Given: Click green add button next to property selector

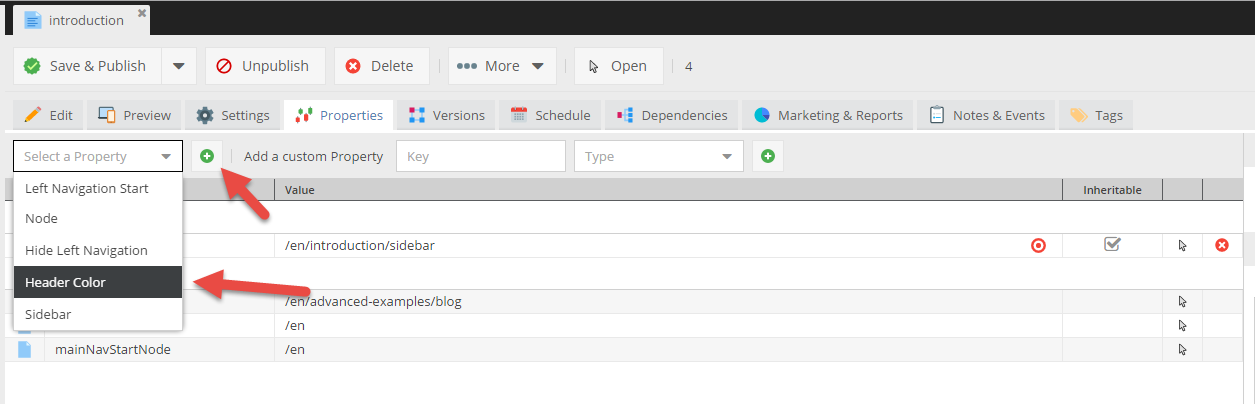Looking at the screenshot, I should point(207,156).
